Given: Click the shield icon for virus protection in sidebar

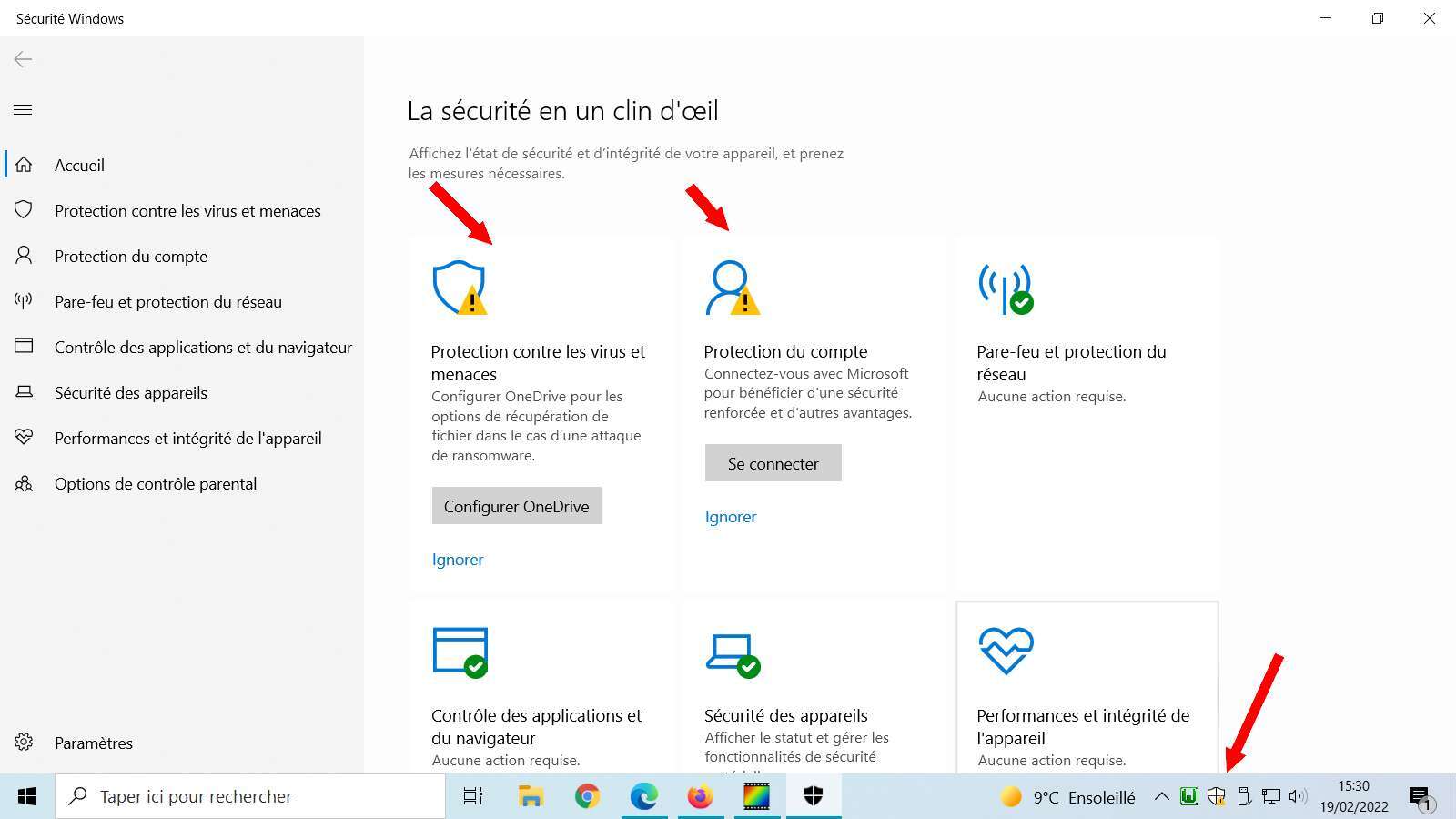Looking at the screenshot, I should [x=24, y=210].
